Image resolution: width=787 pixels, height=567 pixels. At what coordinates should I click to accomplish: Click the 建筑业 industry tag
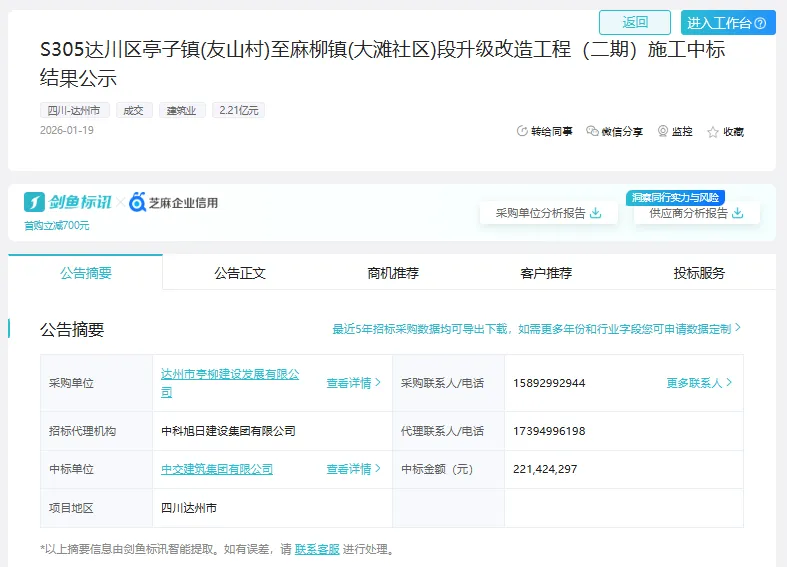181,110
